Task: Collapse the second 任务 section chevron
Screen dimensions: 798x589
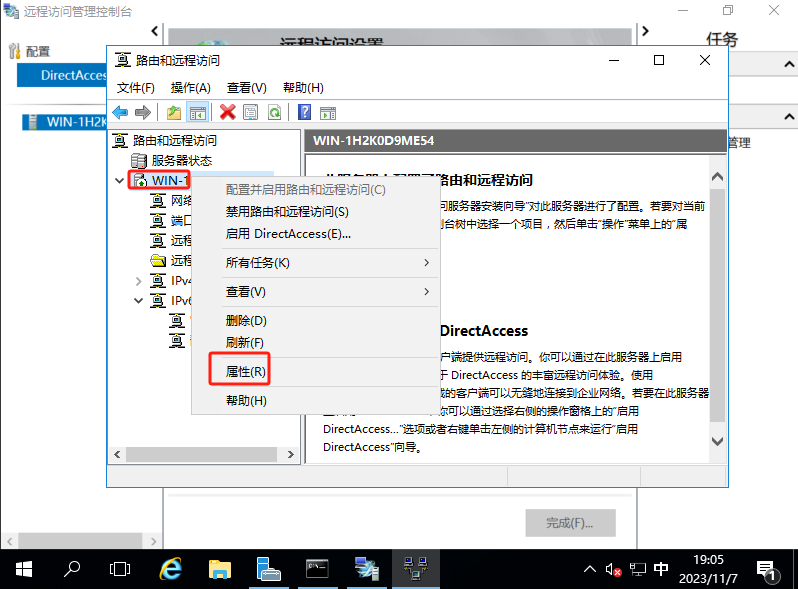Action: pos(789,117)
